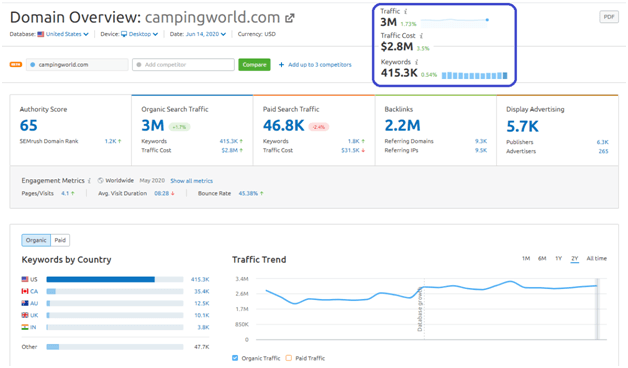The image size is (628, 368).
Task: Expand the Desktop device dropdown
Action: pyautogui.click(x=140, y=34)
